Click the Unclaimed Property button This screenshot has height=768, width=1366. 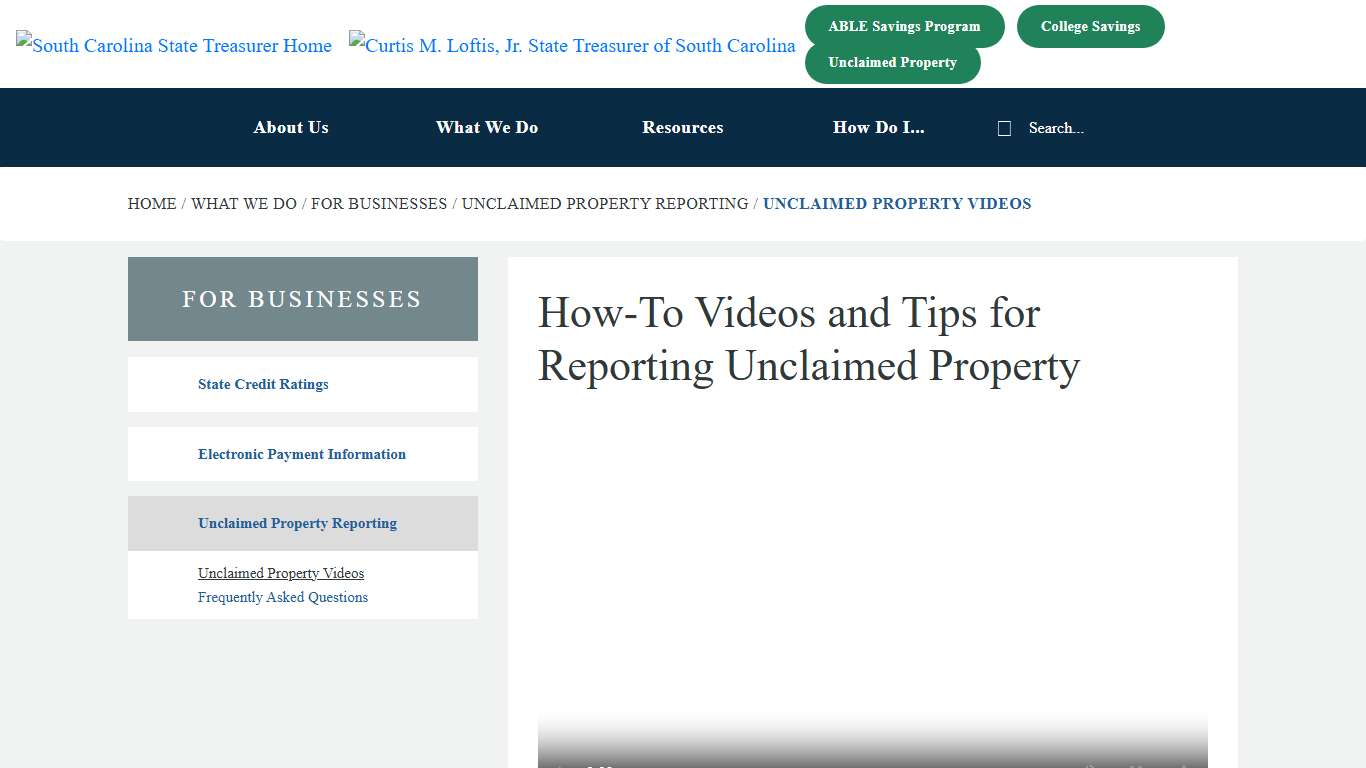point(893,62)
